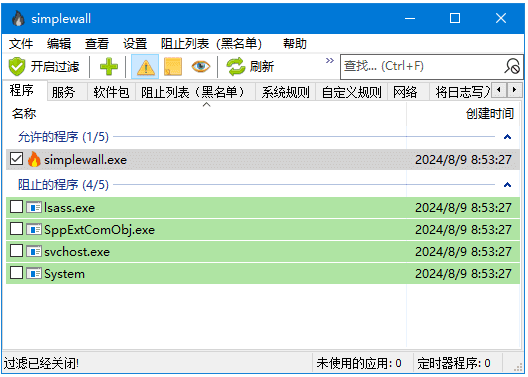Click the green plus Add icon
The height and width of the screenshot is (377, 528).
click(x=109, y=66)
